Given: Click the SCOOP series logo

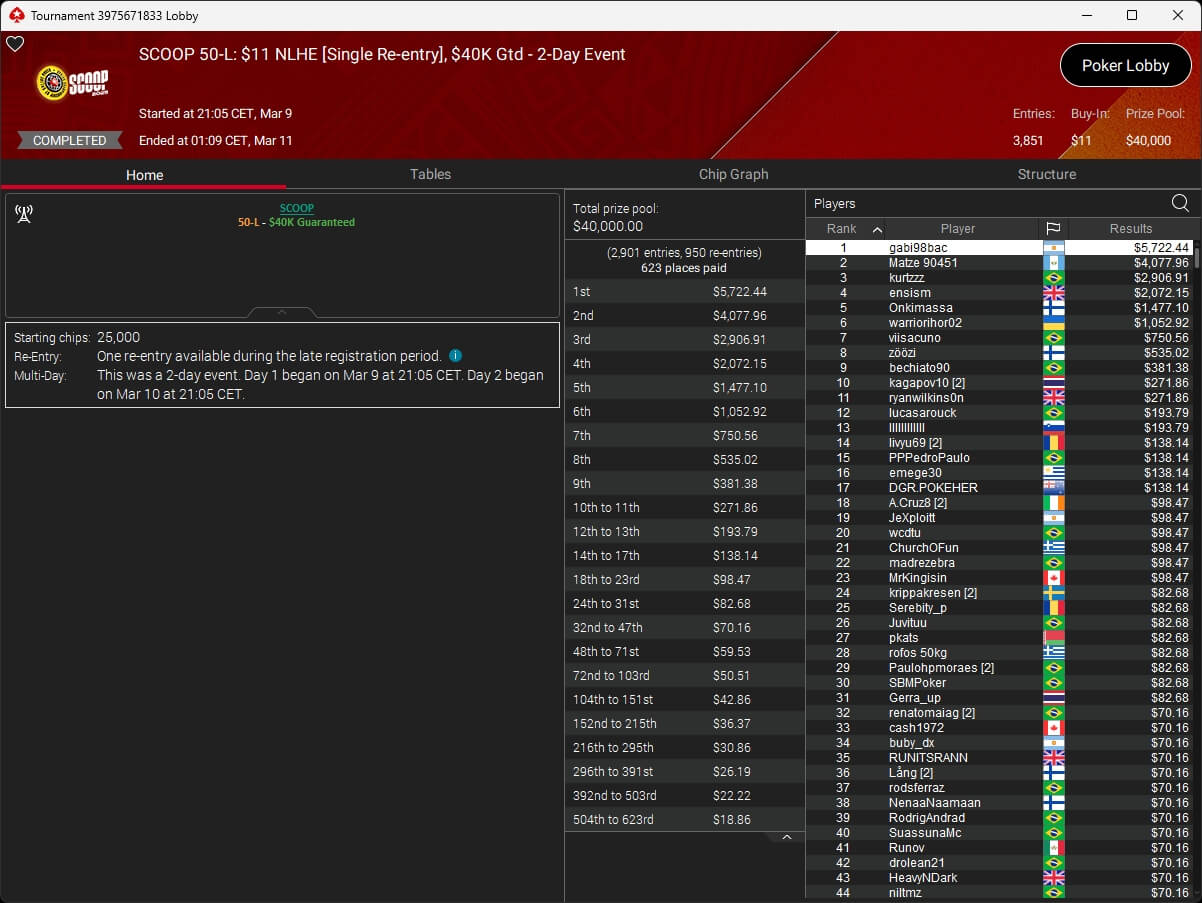Looking at the screenshot, I should [72, 82].
